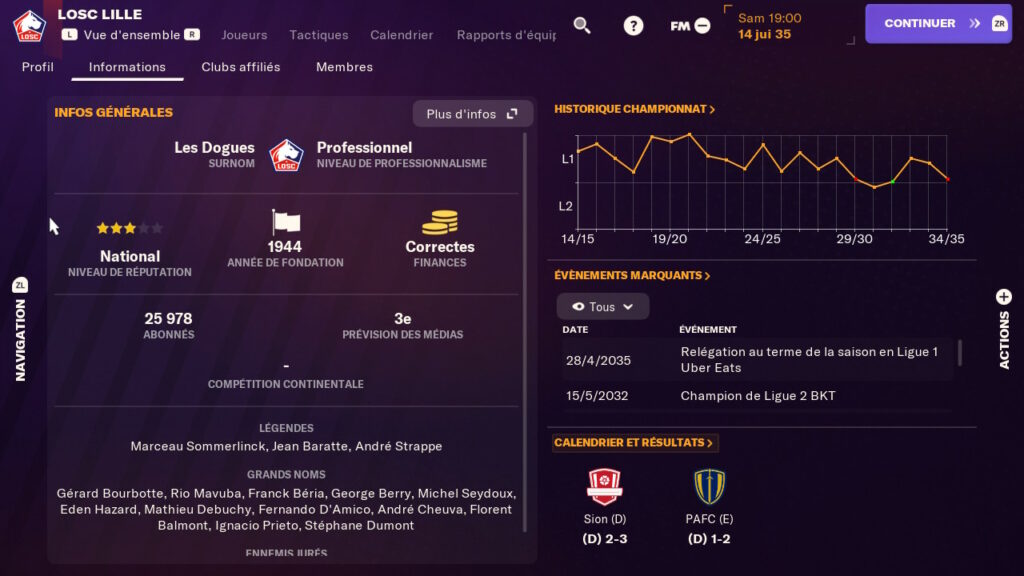Screen dimensions: 1024x576
Task: Click the Plus d'infos button
Action: click(x=472, y=114)
